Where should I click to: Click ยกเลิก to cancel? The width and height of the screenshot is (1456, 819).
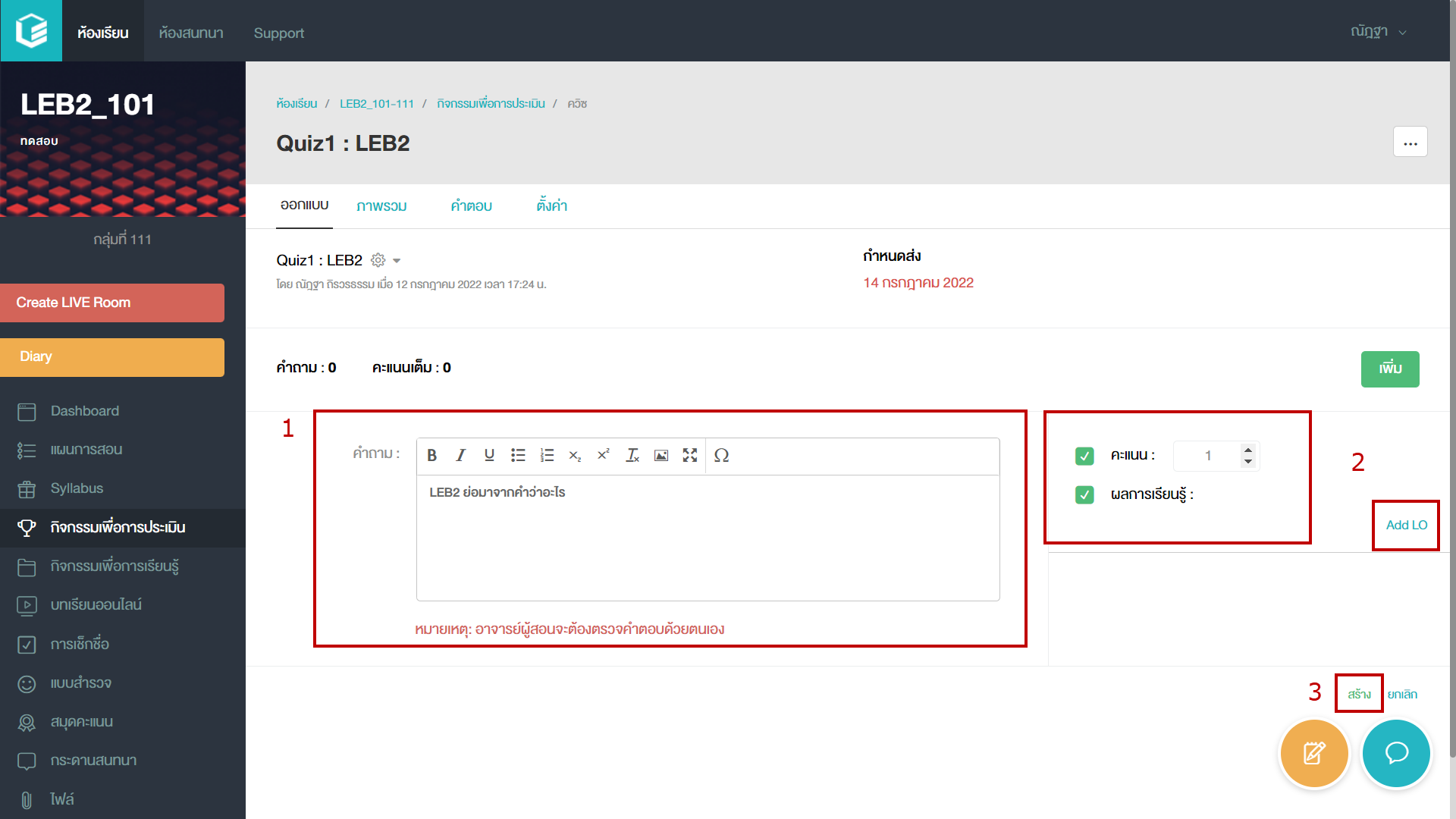1402,694
